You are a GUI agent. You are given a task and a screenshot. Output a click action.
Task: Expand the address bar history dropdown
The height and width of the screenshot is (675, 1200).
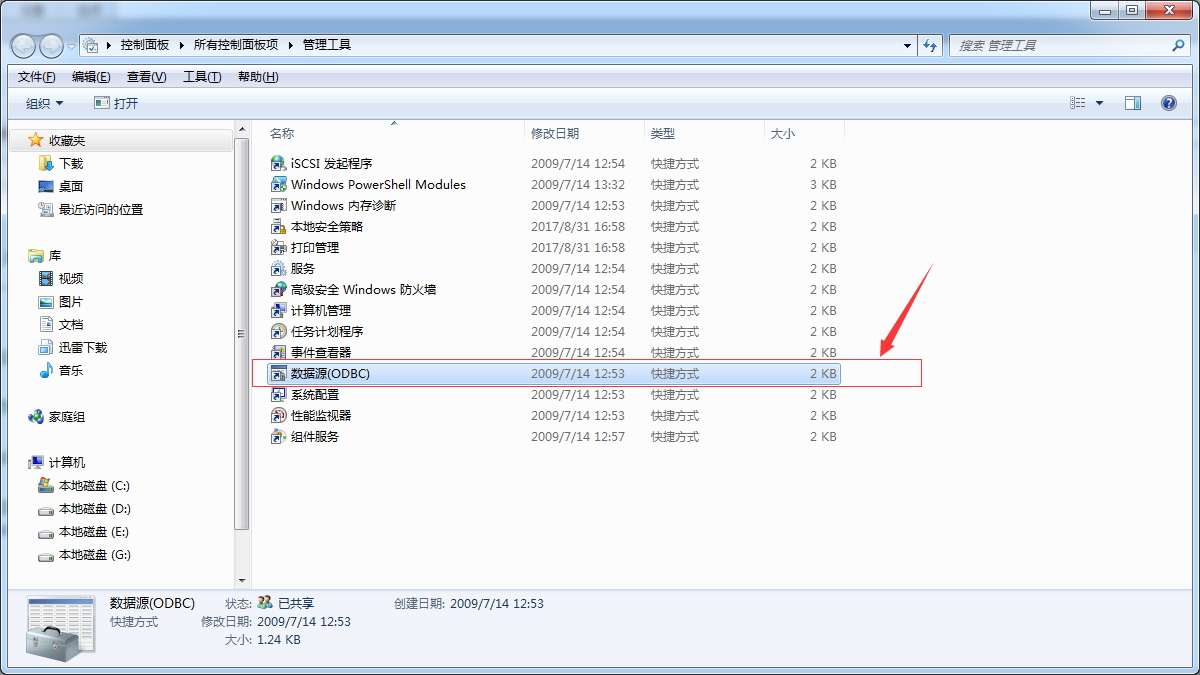(907, 45)
